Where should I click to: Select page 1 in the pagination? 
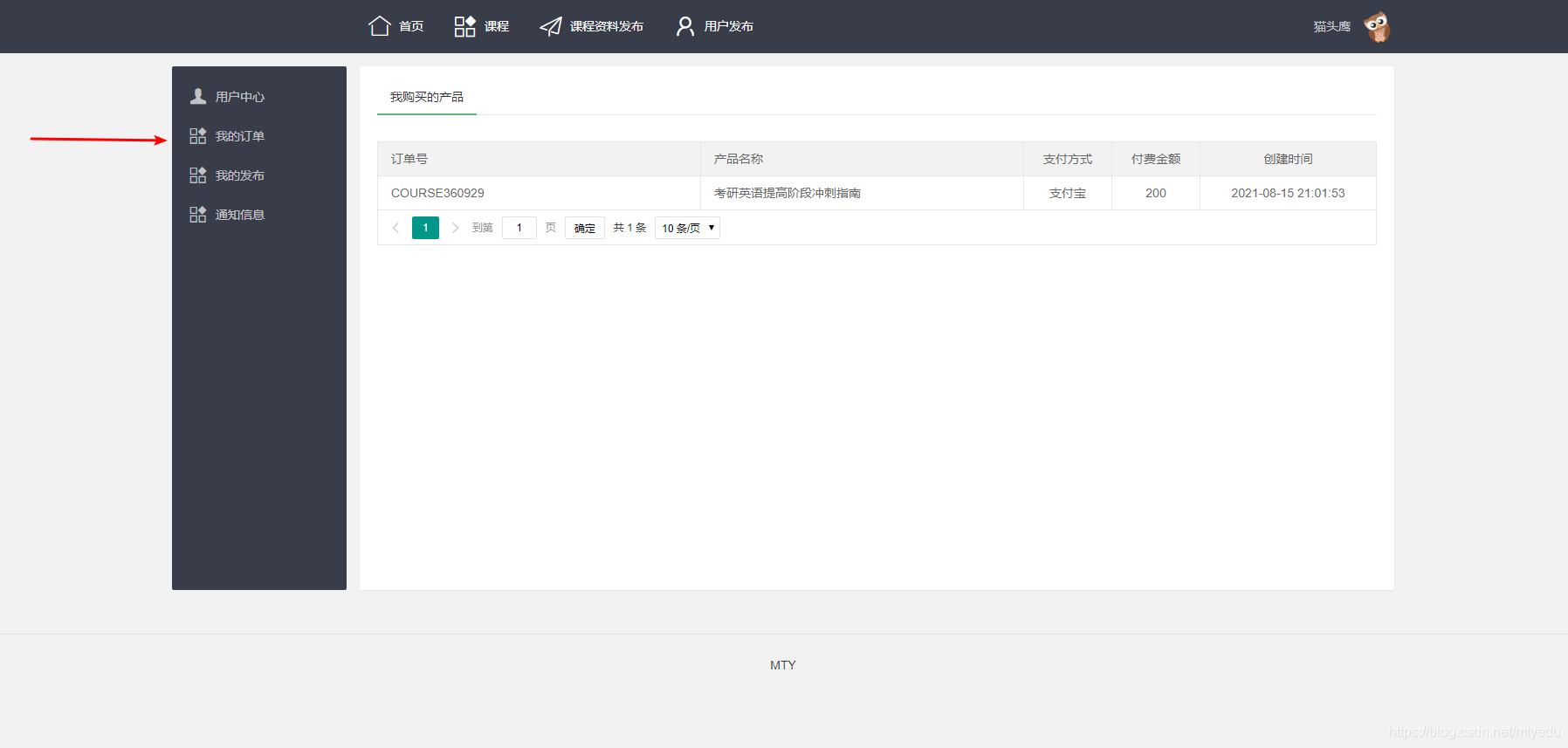(425, 228)
